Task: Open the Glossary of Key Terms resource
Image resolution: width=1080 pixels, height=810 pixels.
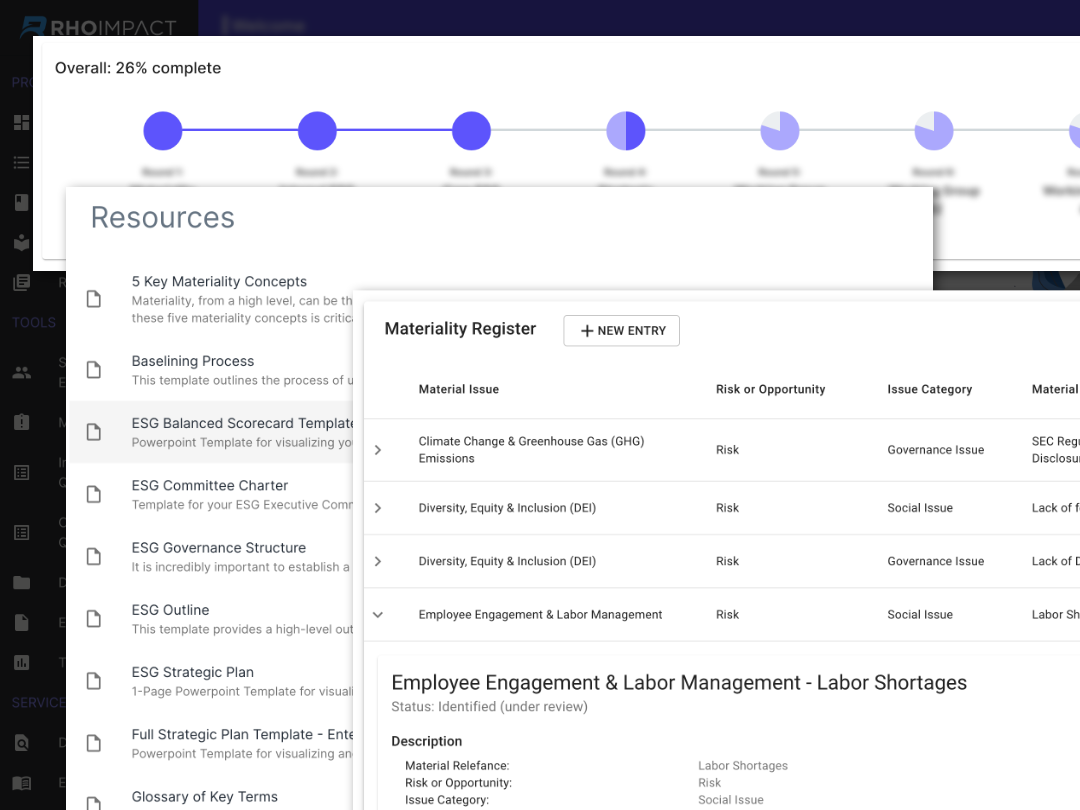Action: coord(205,797)
